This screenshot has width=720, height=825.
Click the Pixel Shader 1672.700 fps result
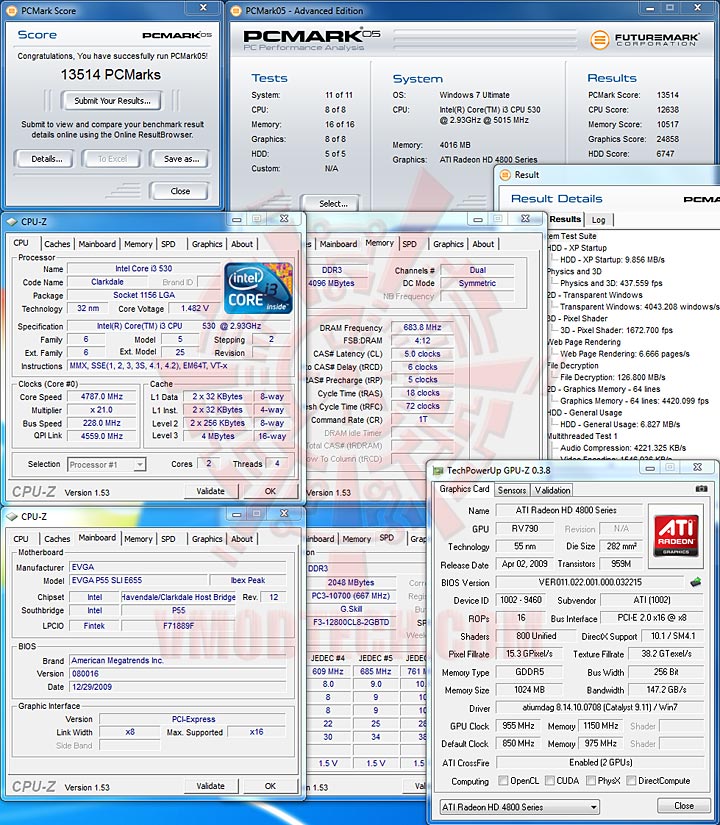pyautogui.click(x=616, y=330)
